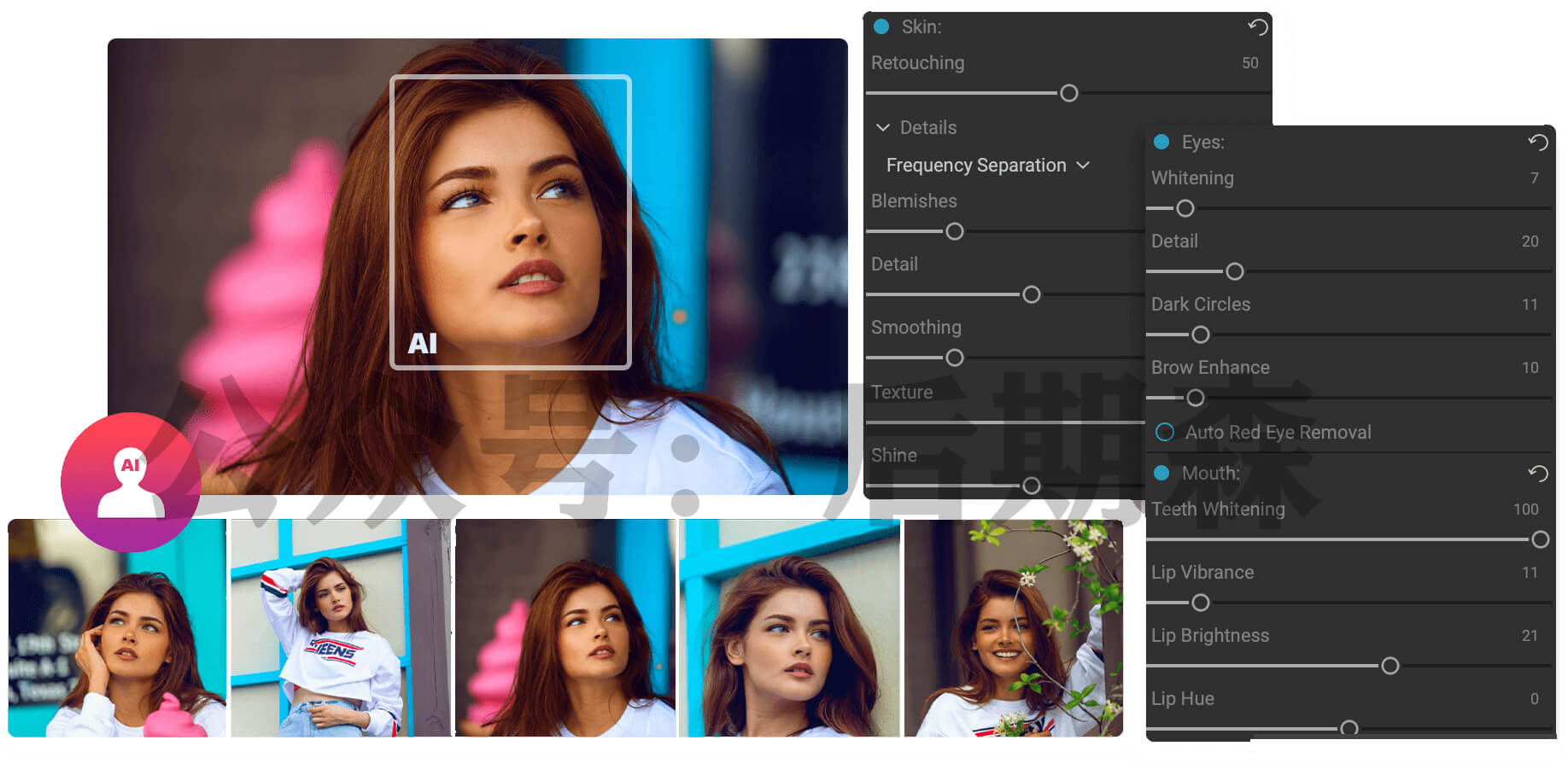The height and width of the screenshot is (769, 1568).
Task: Click the Lip Vibrance value 11
Action: click(1530, 573)
